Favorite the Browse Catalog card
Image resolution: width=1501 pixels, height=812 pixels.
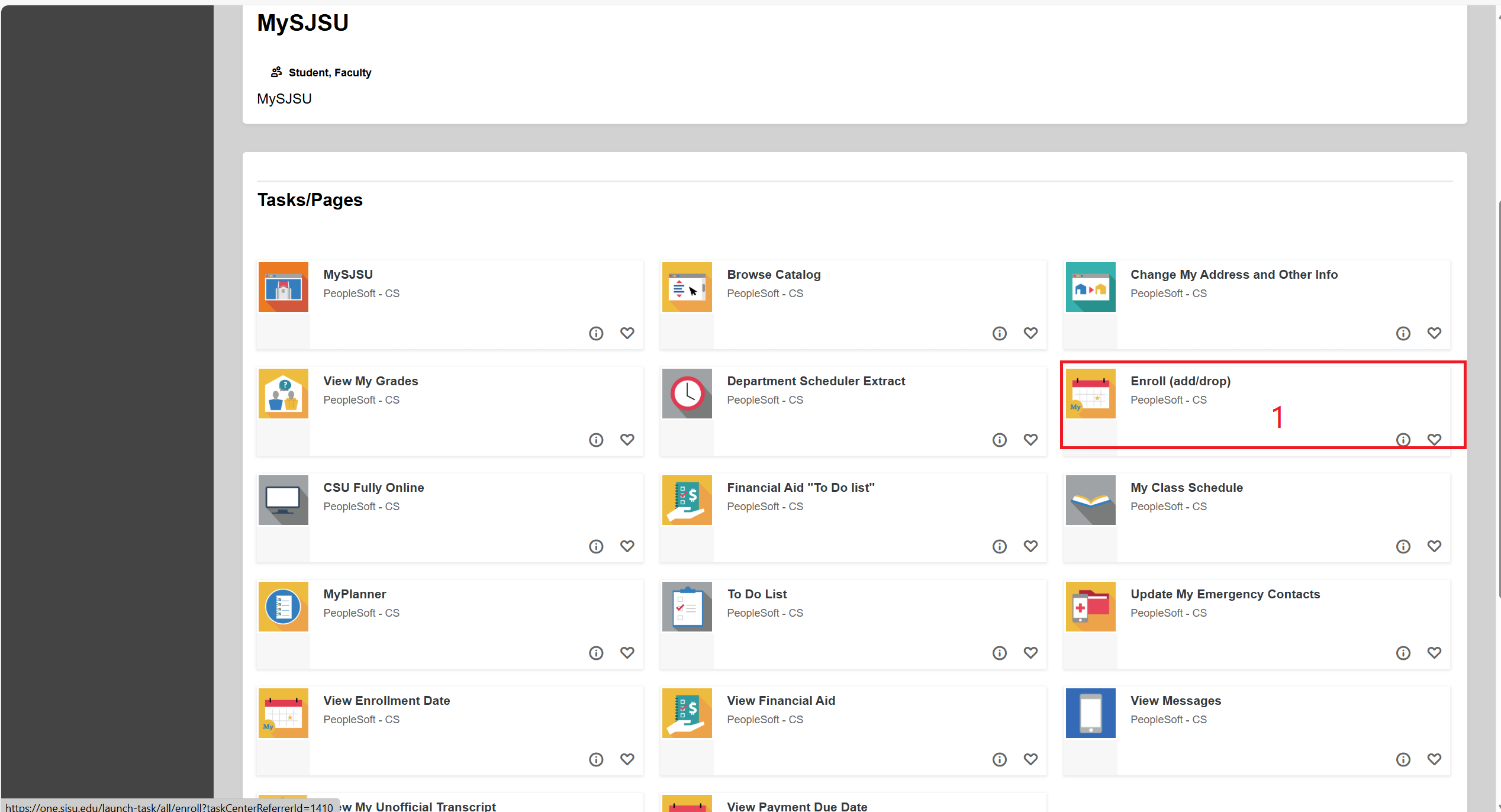coord(1031,333)
